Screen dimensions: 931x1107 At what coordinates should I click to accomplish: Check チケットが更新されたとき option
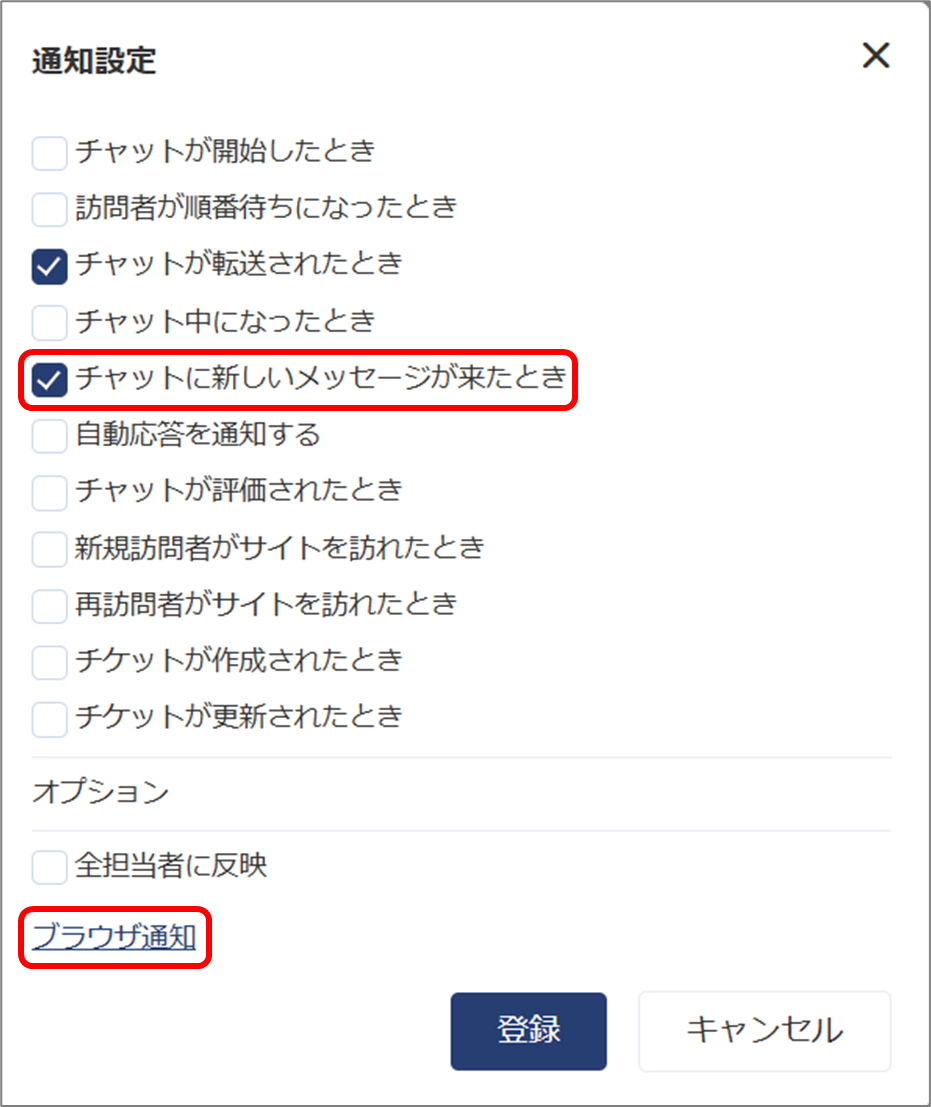(49, 719)
